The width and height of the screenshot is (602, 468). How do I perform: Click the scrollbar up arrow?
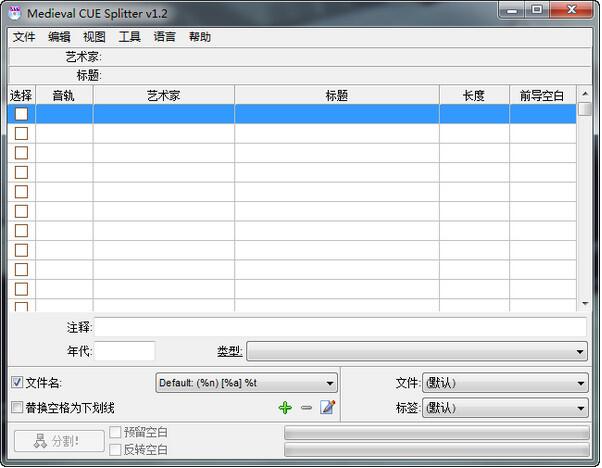[585, 93]
